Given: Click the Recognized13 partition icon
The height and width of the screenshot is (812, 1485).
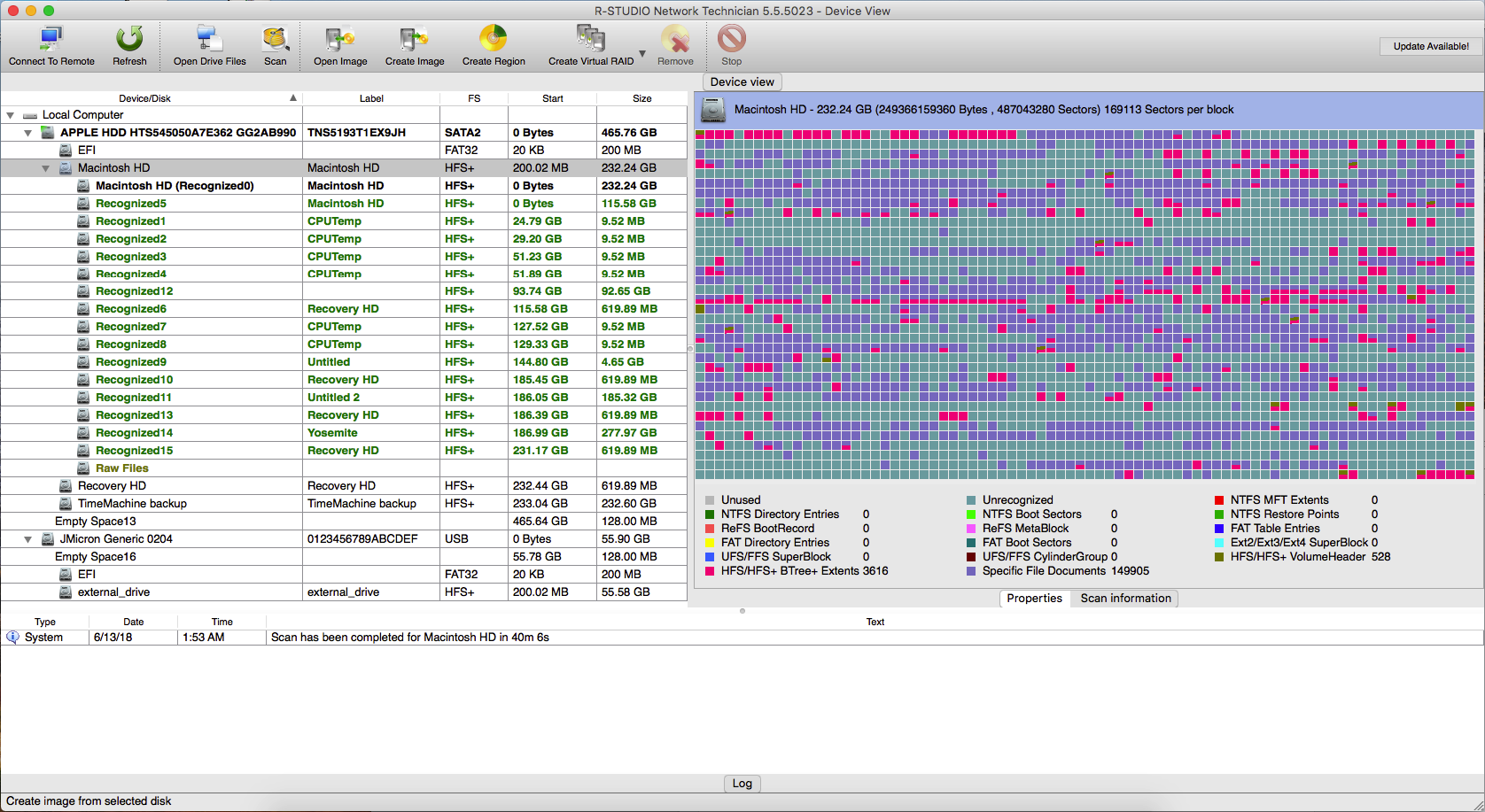Looking at the screenshot, I should pos(83,415).
